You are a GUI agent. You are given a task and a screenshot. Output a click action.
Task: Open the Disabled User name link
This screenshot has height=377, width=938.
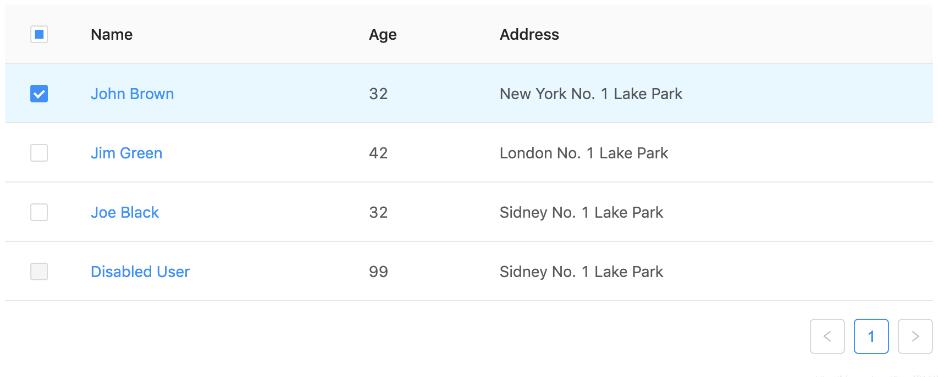tap(140, 272)
